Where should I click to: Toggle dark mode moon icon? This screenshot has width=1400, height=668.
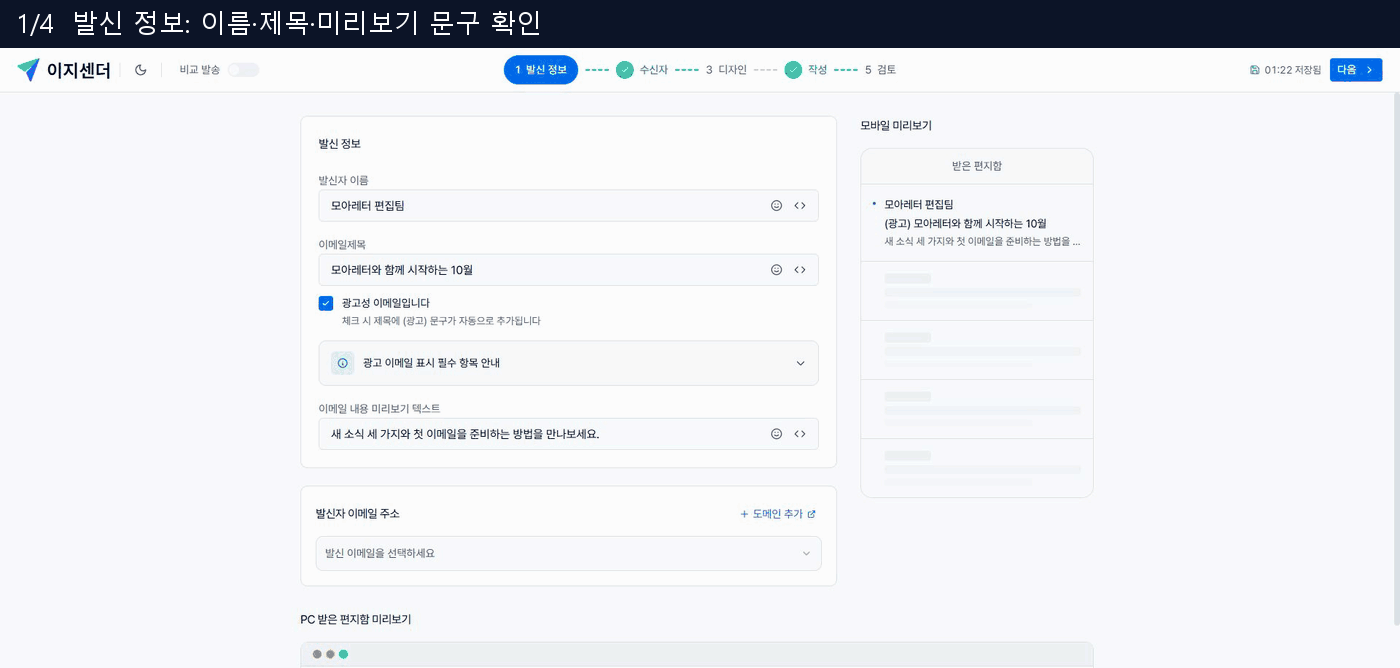pos(141,70)
